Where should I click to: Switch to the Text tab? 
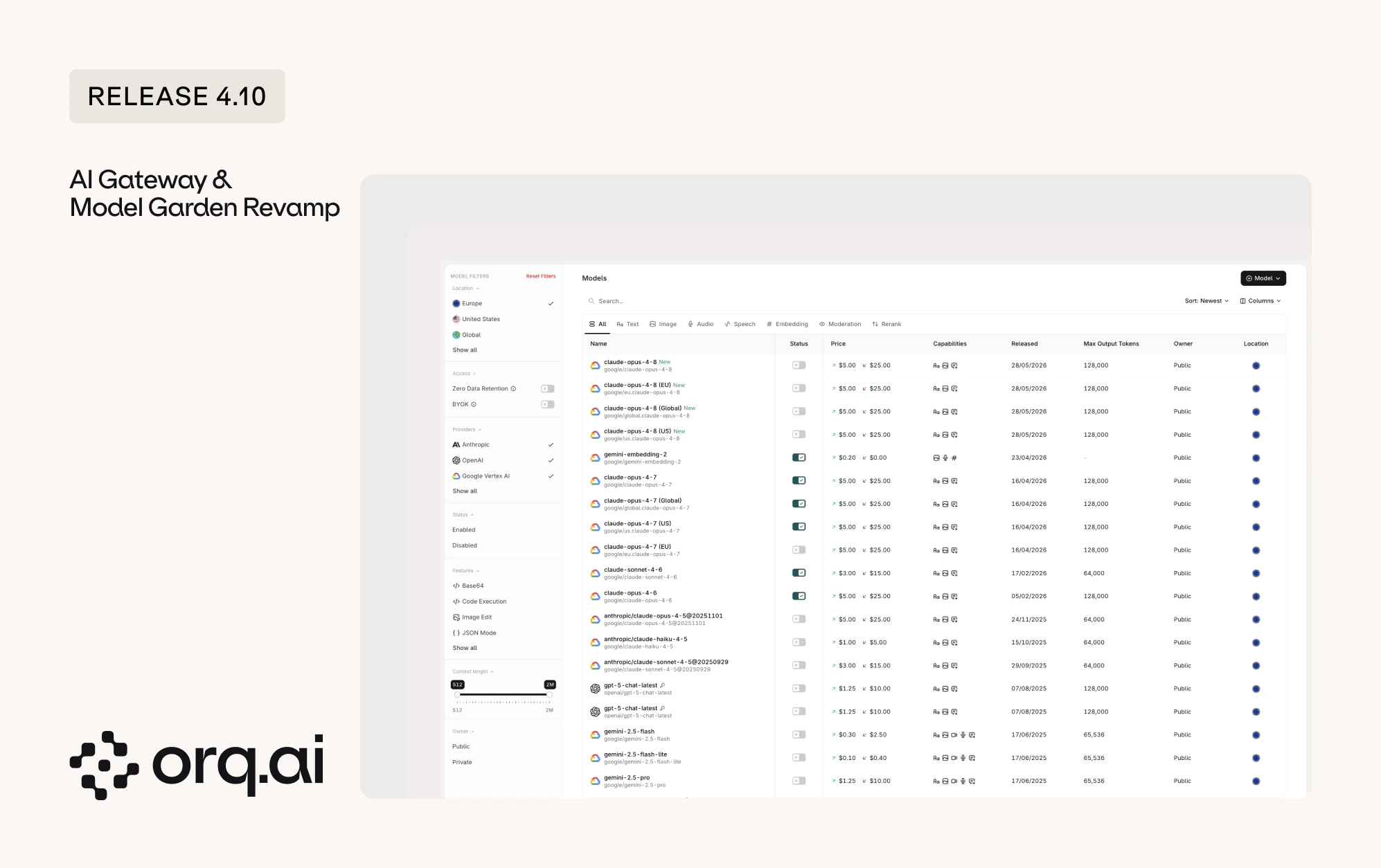[627, 324]
